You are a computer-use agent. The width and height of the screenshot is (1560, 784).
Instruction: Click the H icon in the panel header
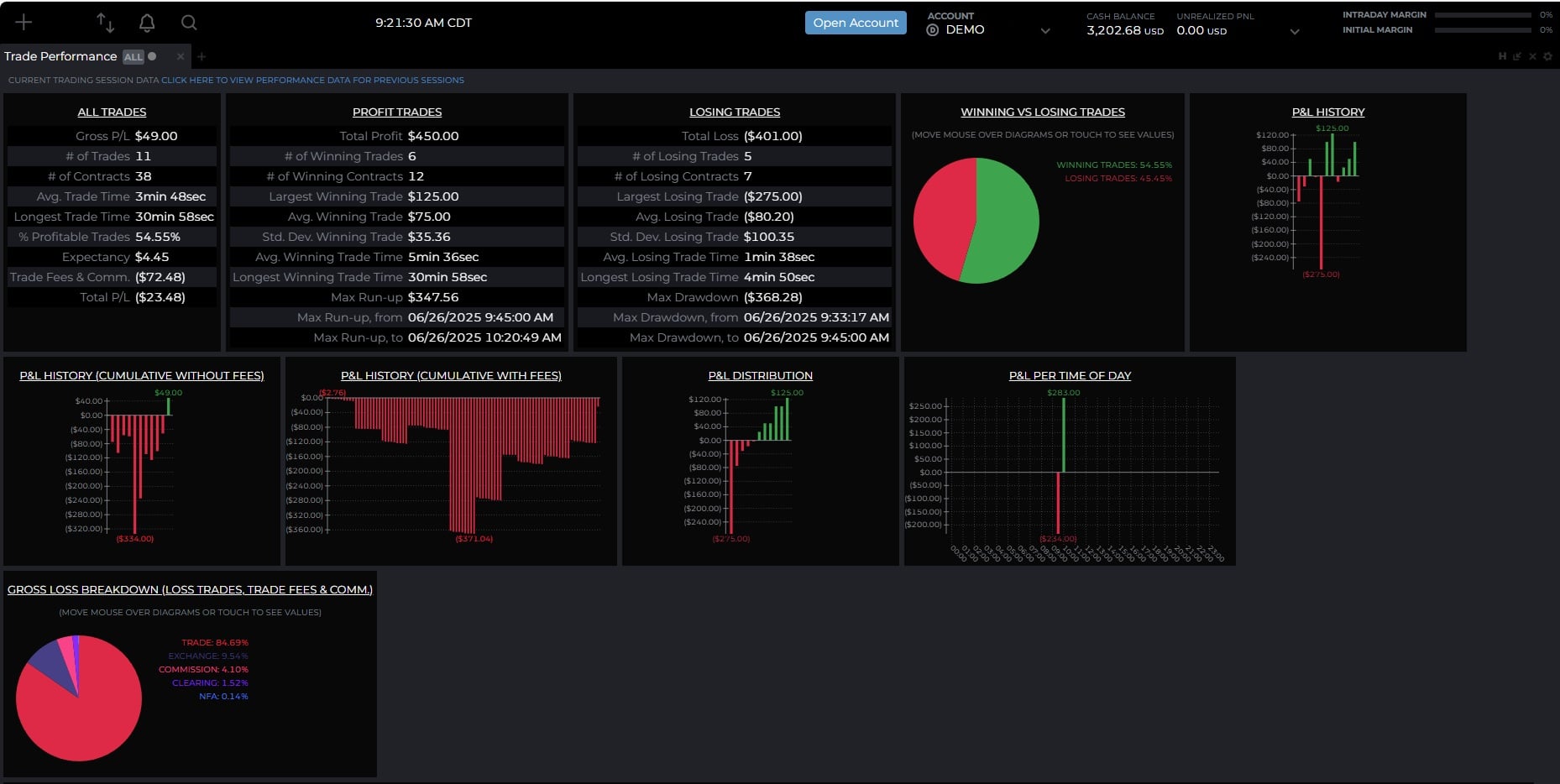(1502, 56)
